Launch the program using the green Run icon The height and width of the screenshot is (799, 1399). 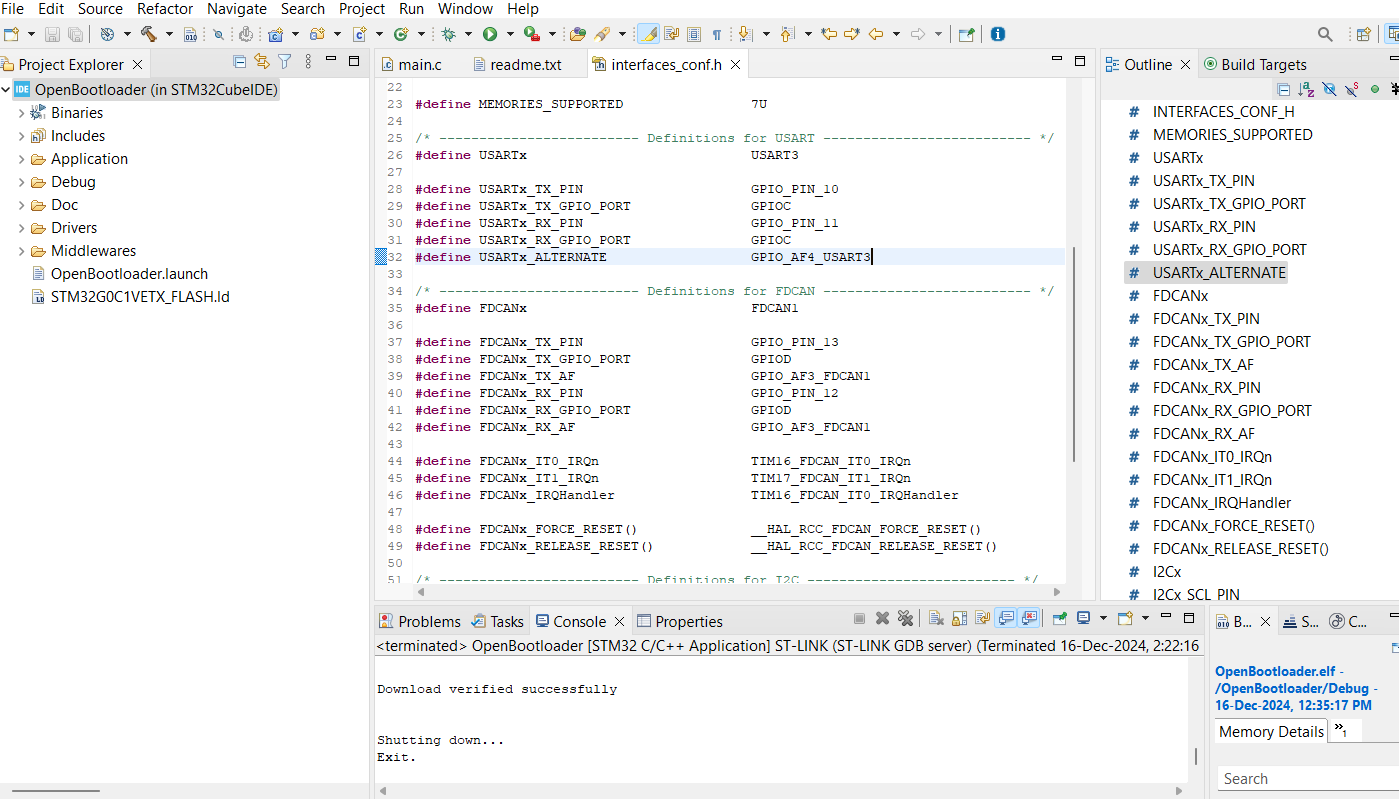(489, 33)
